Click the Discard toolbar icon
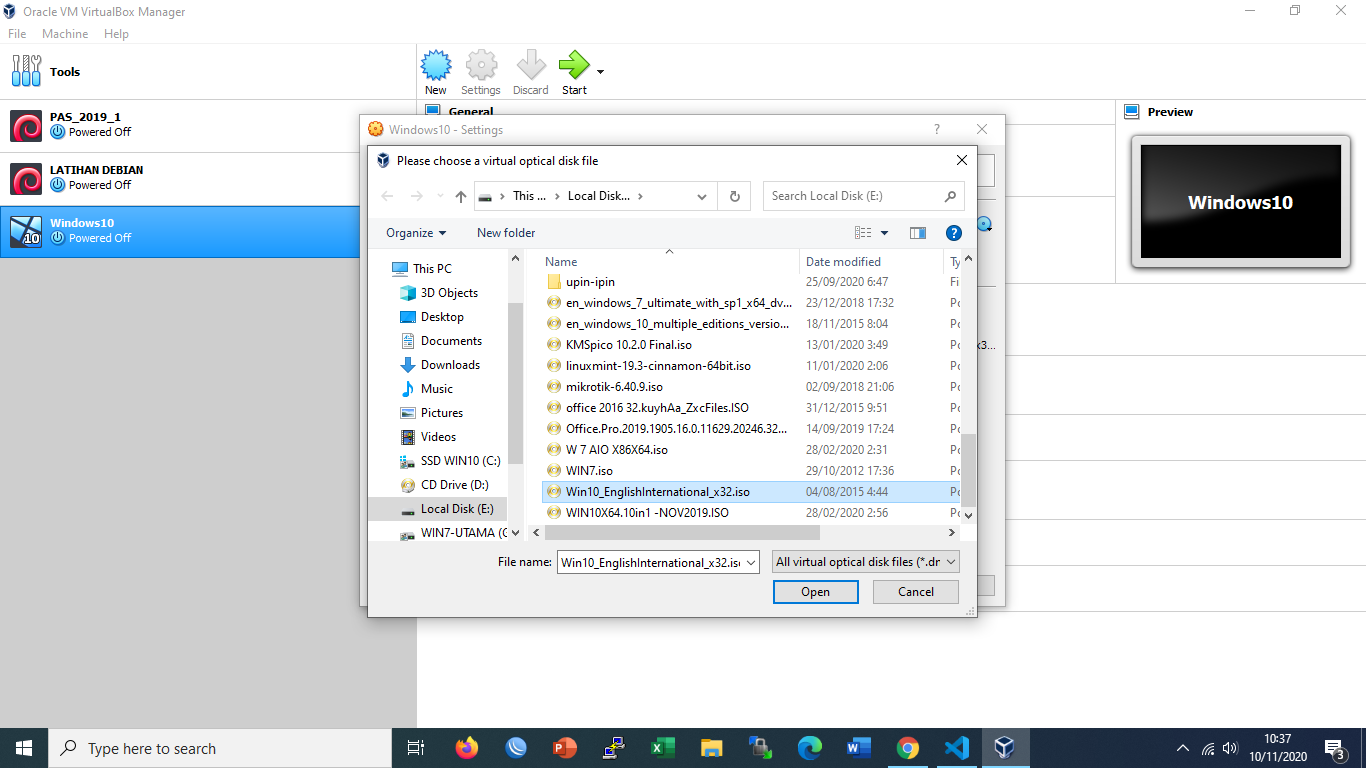The image size is (1366, 768). [530, 72]
